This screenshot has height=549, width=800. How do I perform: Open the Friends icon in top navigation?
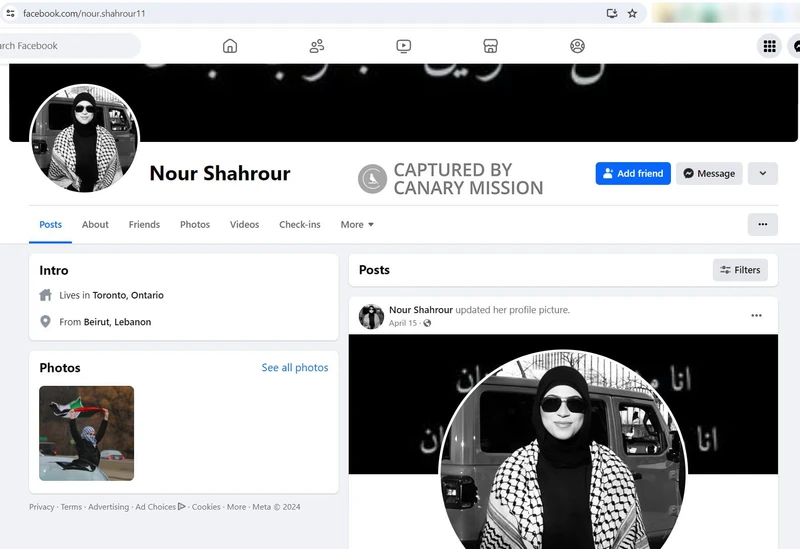(x=317, y=46)
